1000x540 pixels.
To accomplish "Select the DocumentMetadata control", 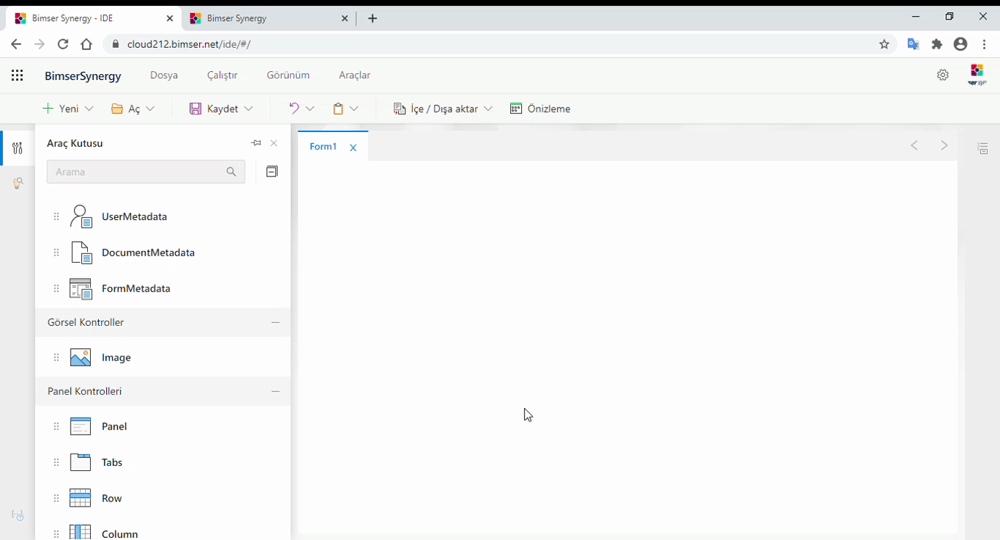I will pos(147,253).
